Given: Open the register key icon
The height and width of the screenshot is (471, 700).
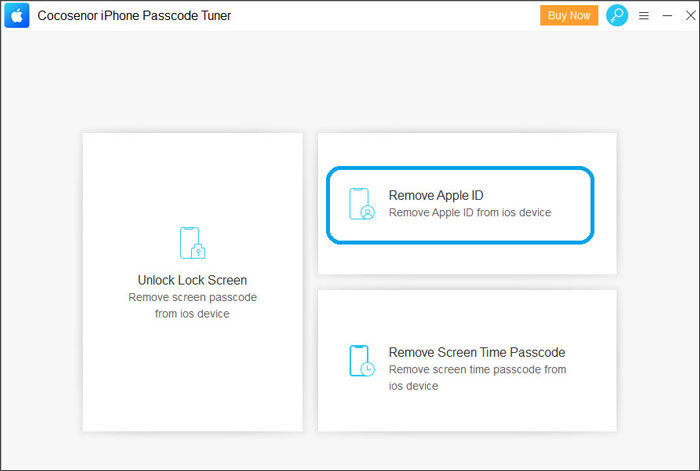Looking at the screenshot, I should tap(617, 16).
